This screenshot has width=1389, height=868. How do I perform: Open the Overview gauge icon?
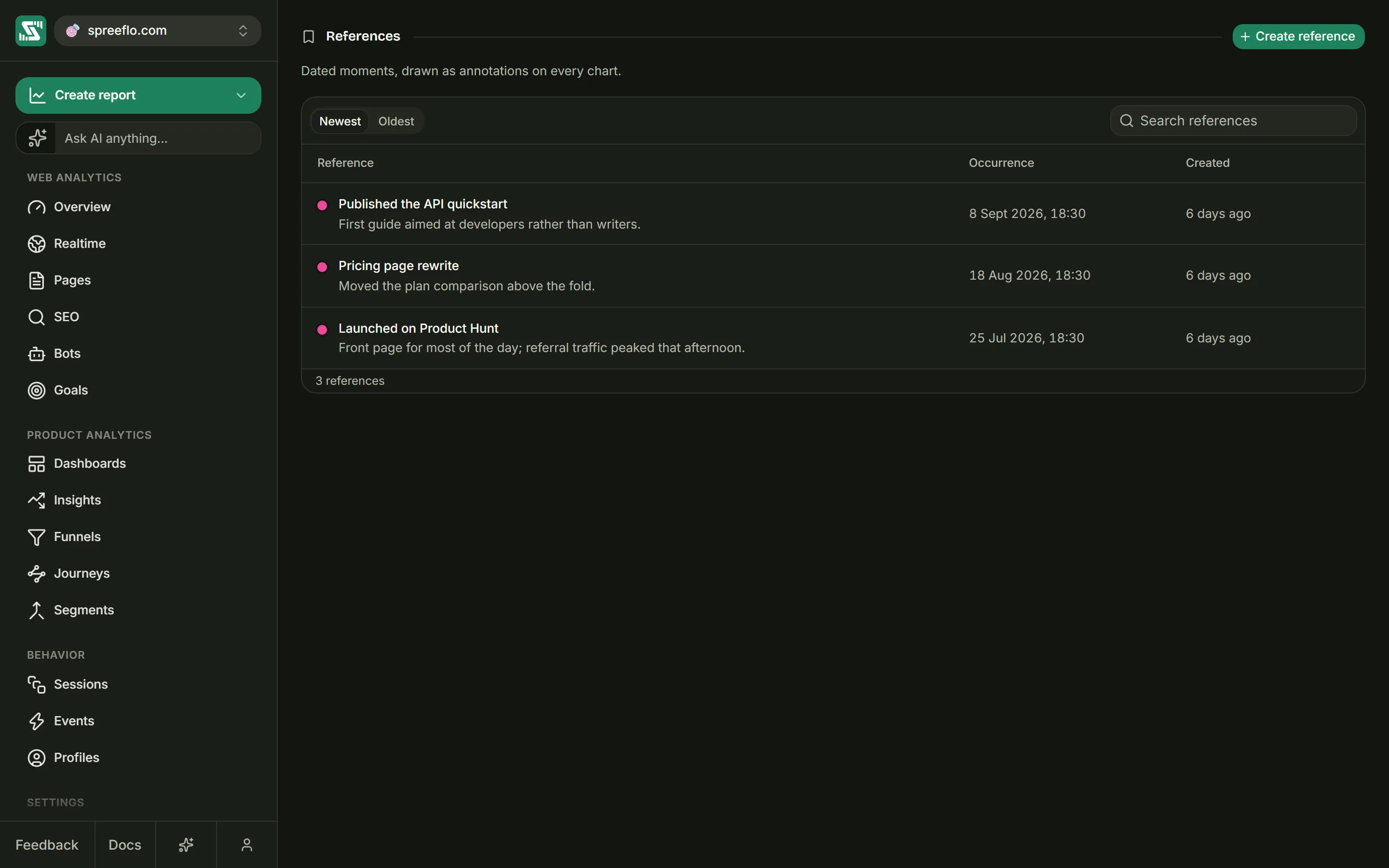[37, 207]
